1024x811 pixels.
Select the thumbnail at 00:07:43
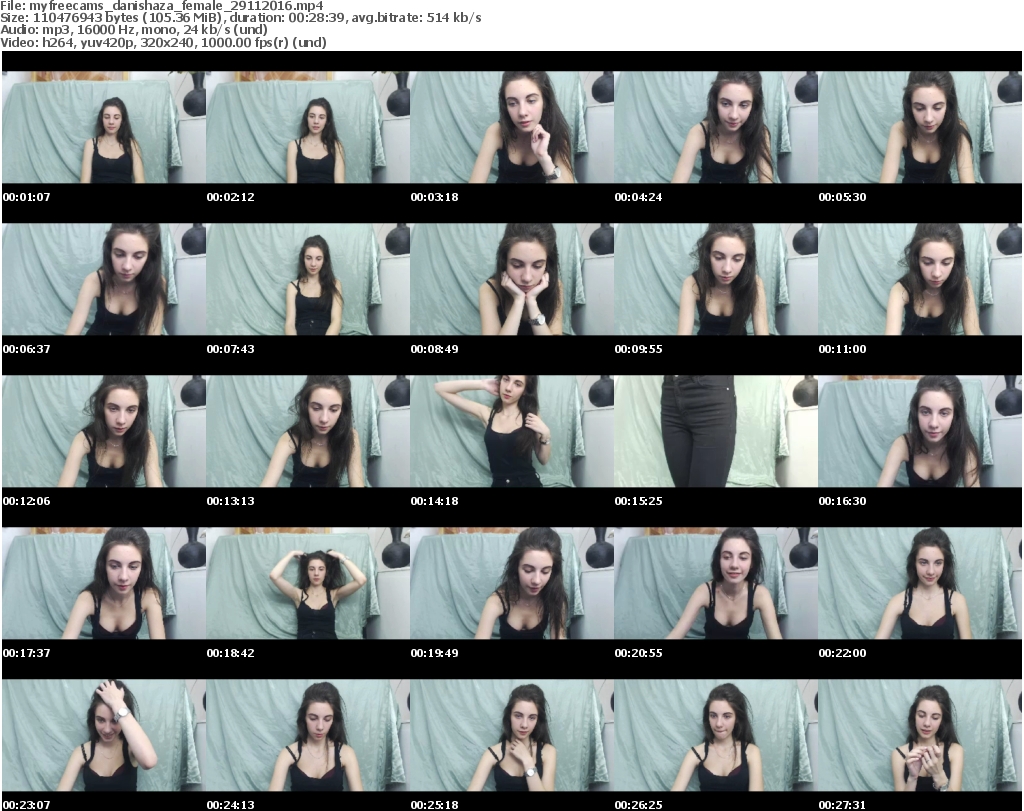point(307,279)
